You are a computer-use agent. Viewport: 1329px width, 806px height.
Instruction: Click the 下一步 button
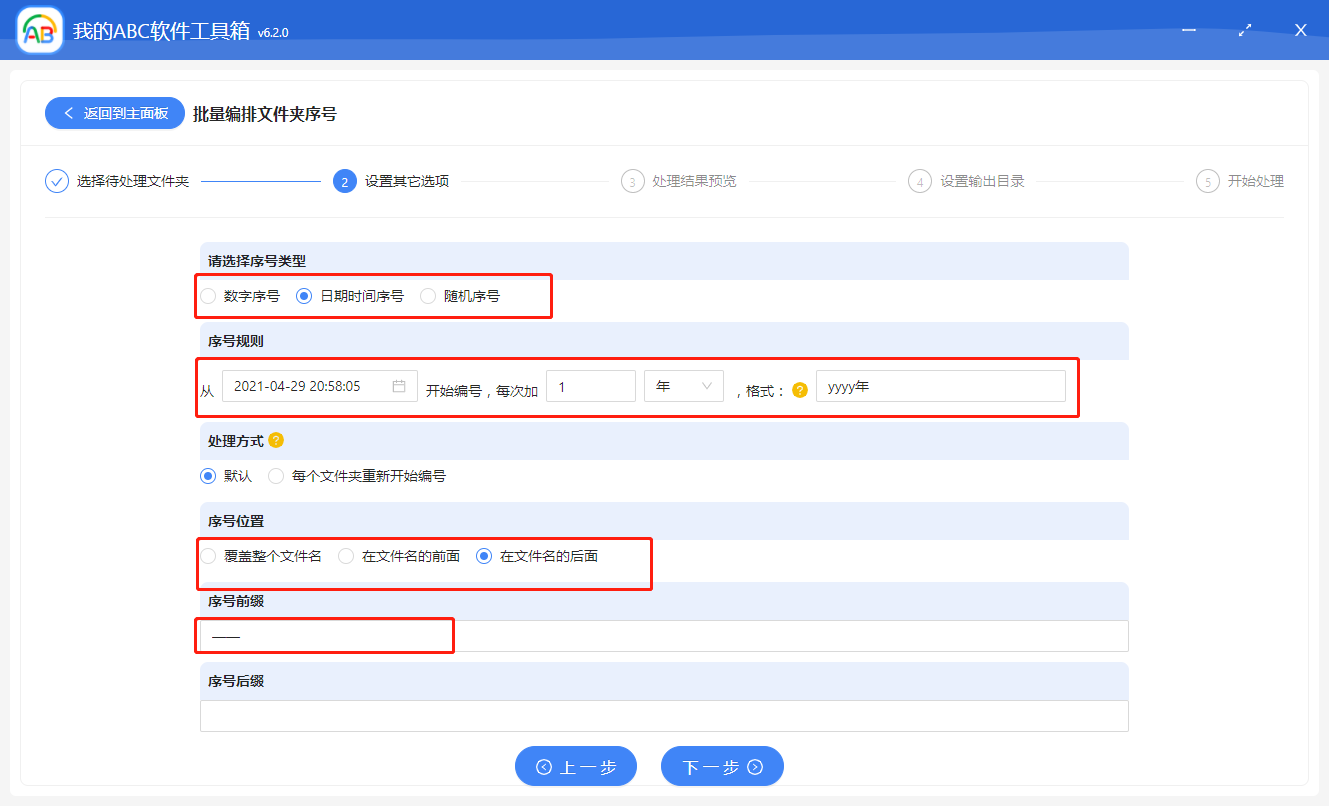pos(722,766)
